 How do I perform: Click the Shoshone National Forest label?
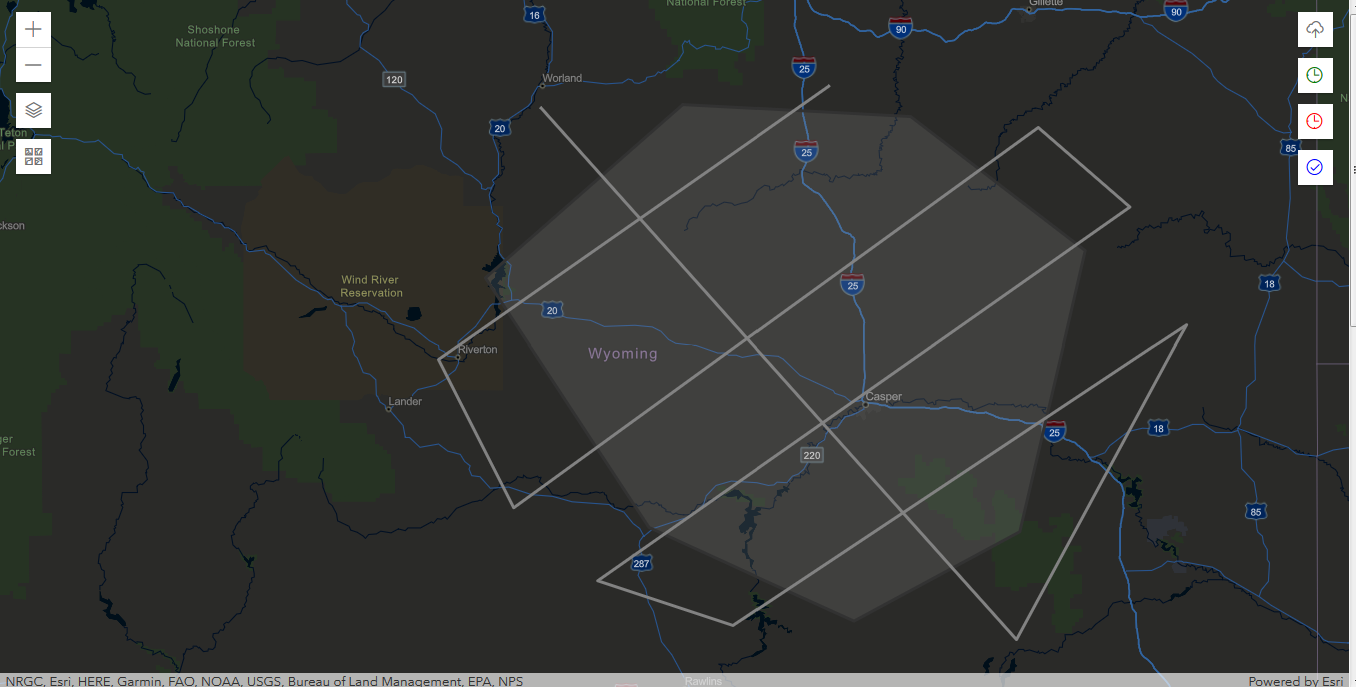[215, 36]
